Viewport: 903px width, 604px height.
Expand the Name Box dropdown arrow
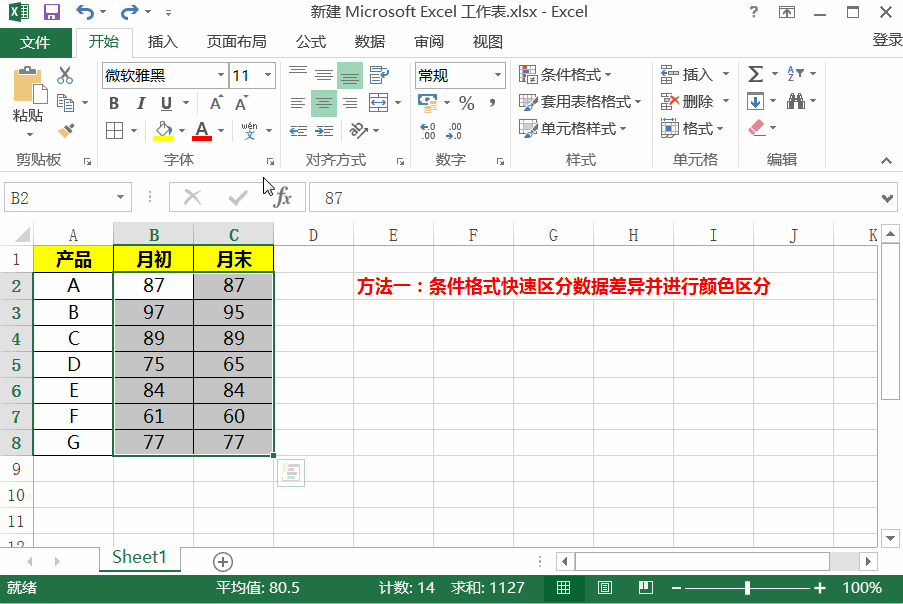[x=120, y=197]
